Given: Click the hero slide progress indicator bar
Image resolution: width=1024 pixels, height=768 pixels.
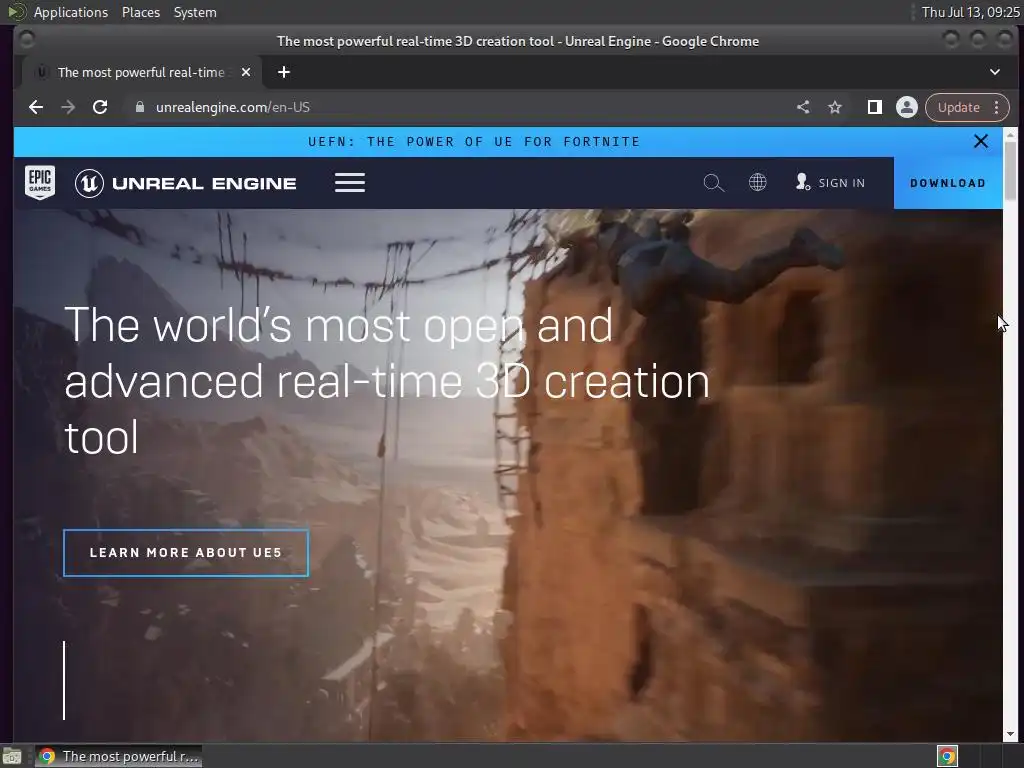Looking at the screenshot, I should pos(64,680).
